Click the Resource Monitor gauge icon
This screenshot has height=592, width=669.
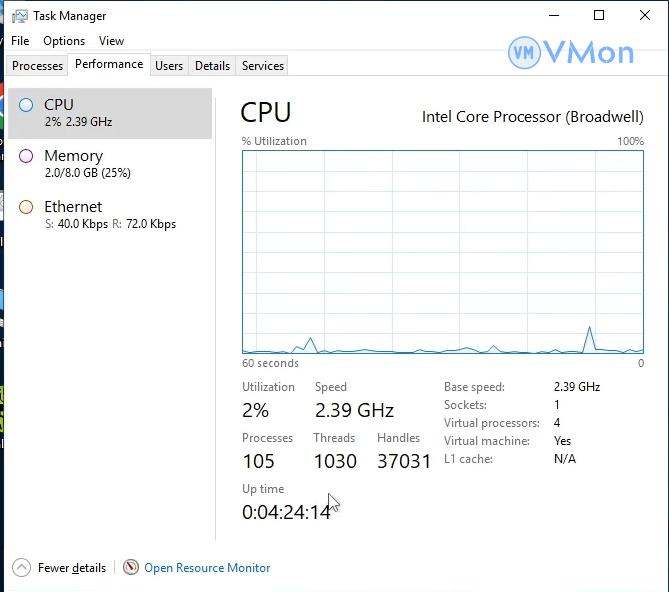tap(131, 568)
